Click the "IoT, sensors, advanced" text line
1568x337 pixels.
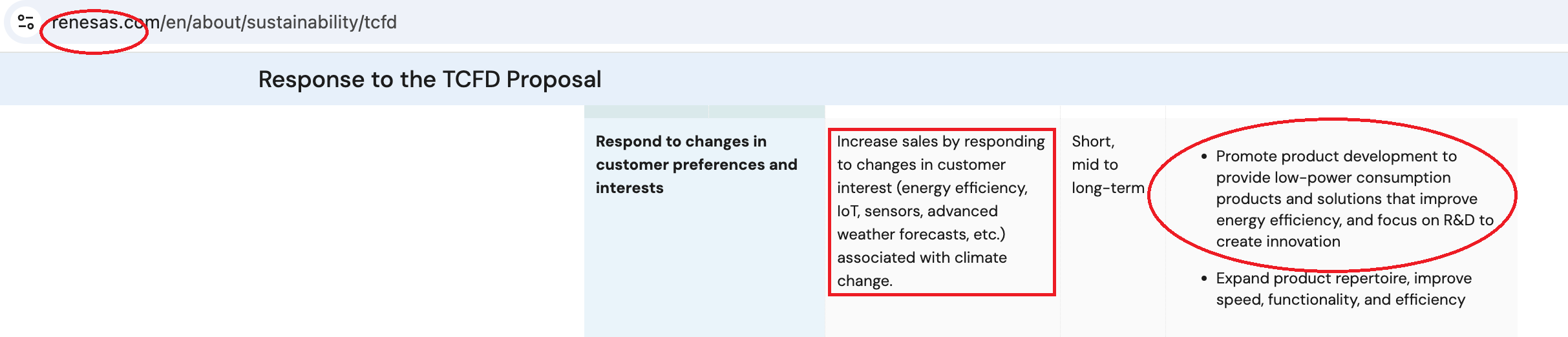click(x=917, y=211)
